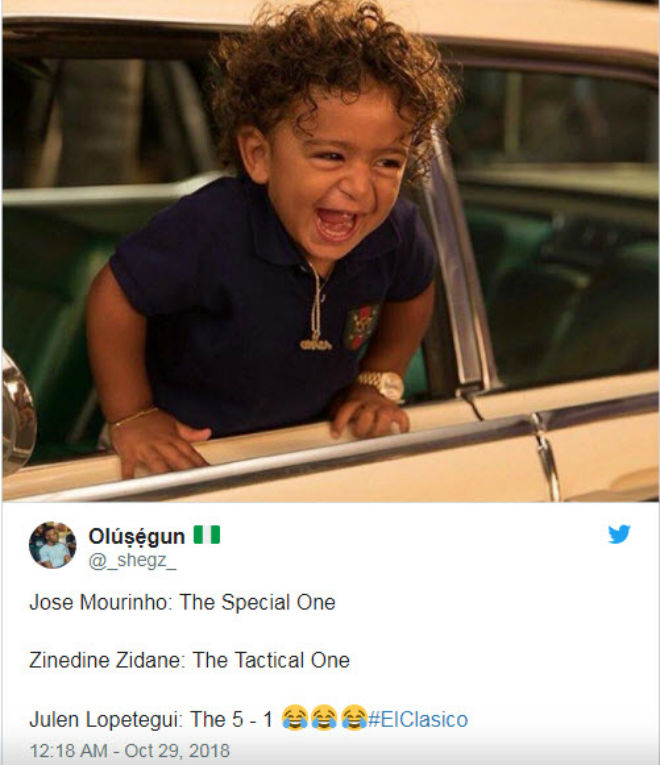Select the "Zinedine Zidane: The Tactical One" line

pos(189,660)
